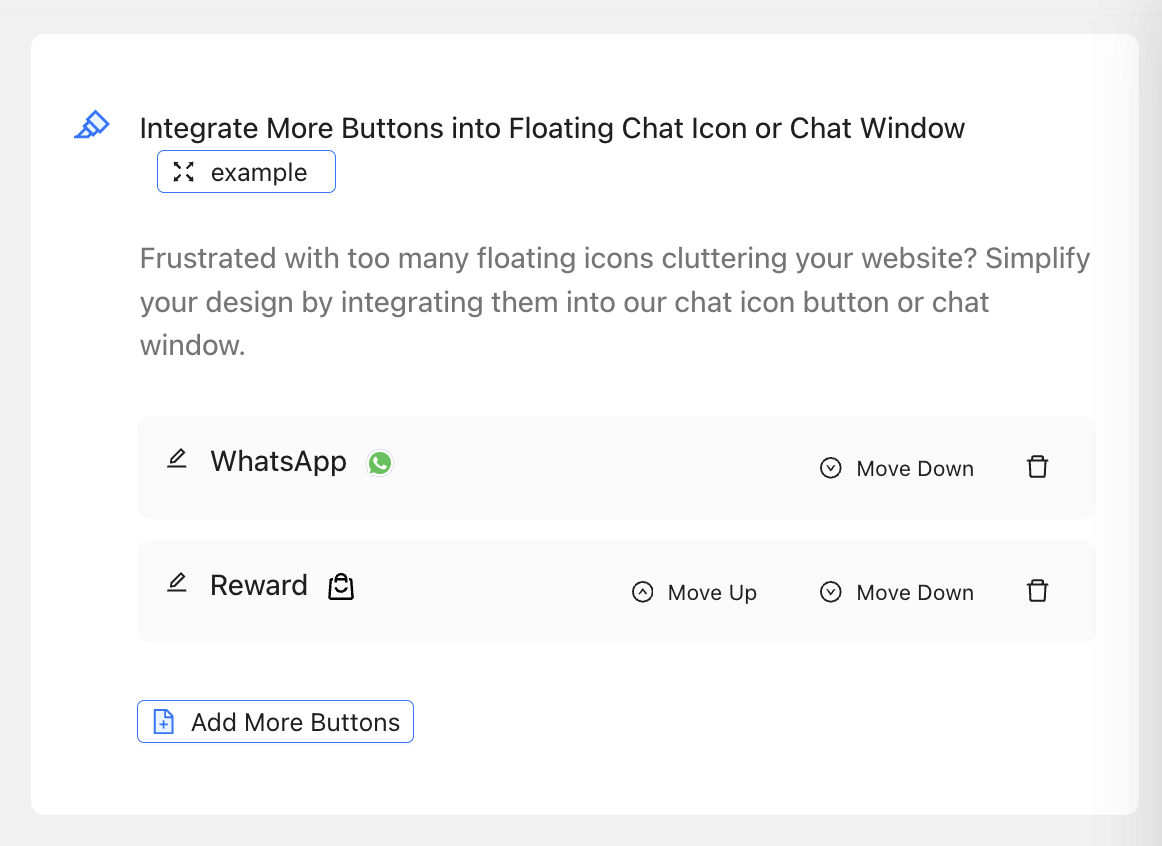Click the up chevron circle in Reward row

click(642, 592)
